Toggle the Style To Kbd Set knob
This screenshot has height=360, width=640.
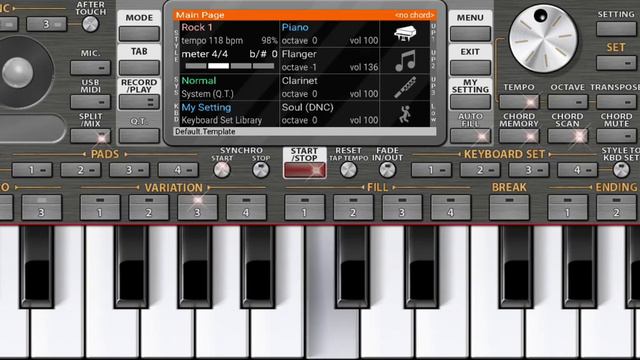(621, 170)
